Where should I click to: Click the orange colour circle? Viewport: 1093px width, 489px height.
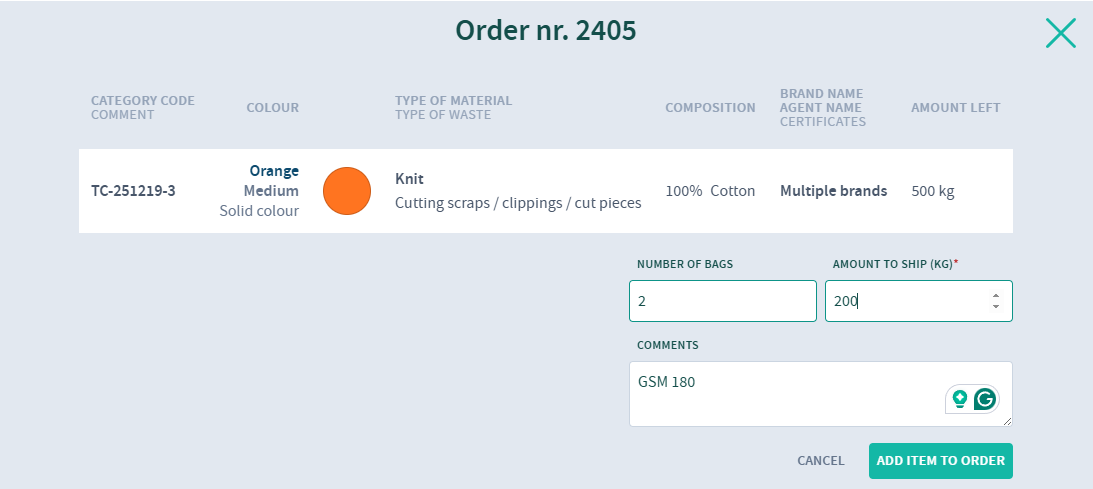coord(347,191)
